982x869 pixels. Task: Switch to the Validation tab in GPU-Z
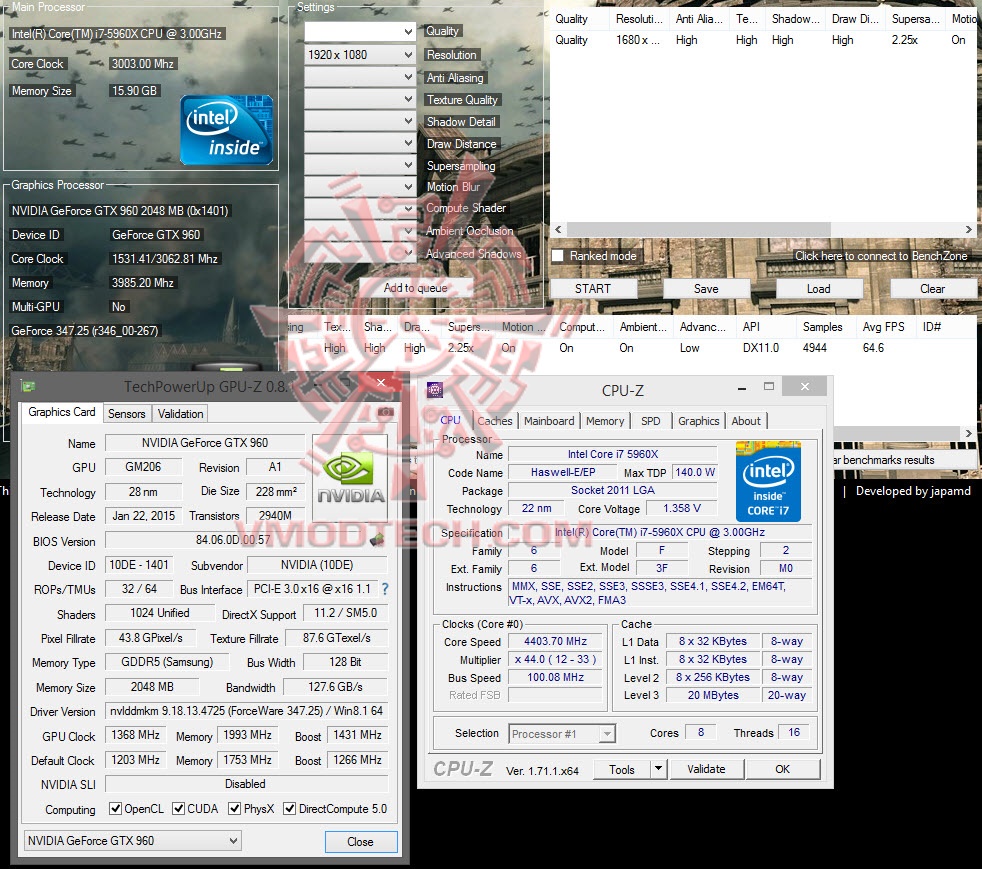pyautogui.click(x=180, y=414)
